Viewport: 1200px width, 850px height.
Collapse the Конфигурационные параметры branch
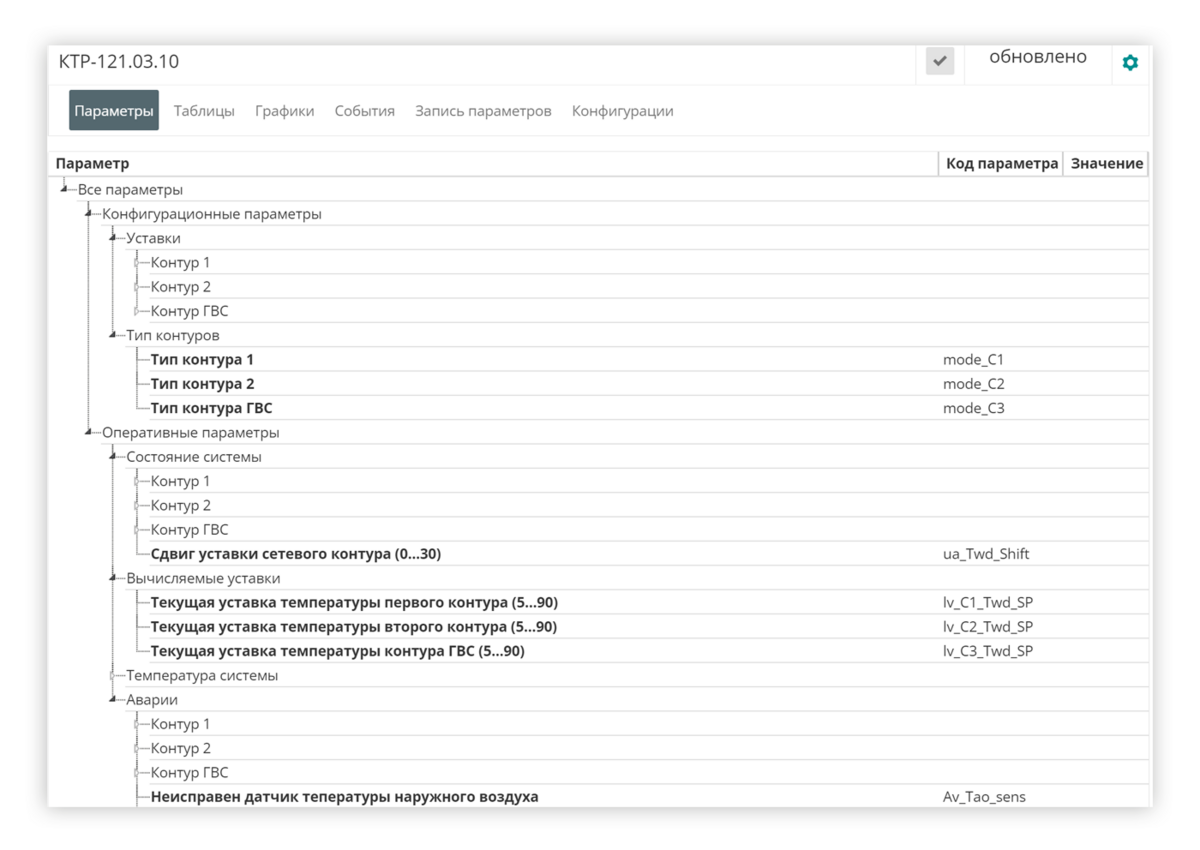point(89,213)
